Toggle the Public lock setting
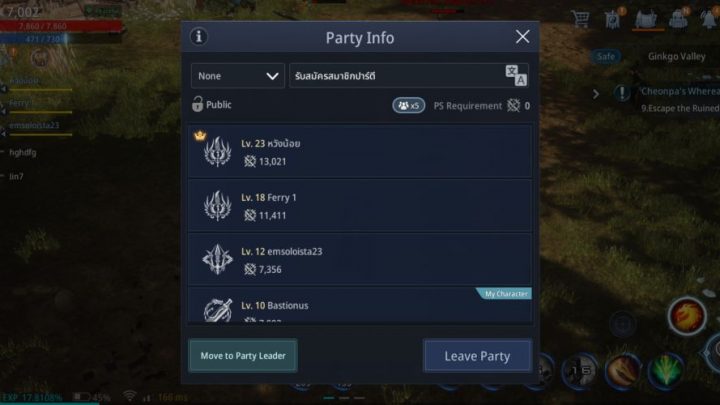720x405 pixels. click(x=212, y=105)
